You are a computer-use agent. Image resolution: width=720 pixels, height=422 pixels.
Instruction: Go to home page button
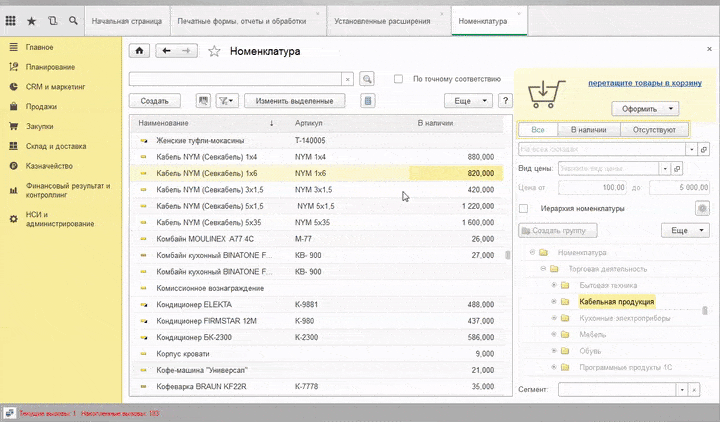click(x=139, y=51)
